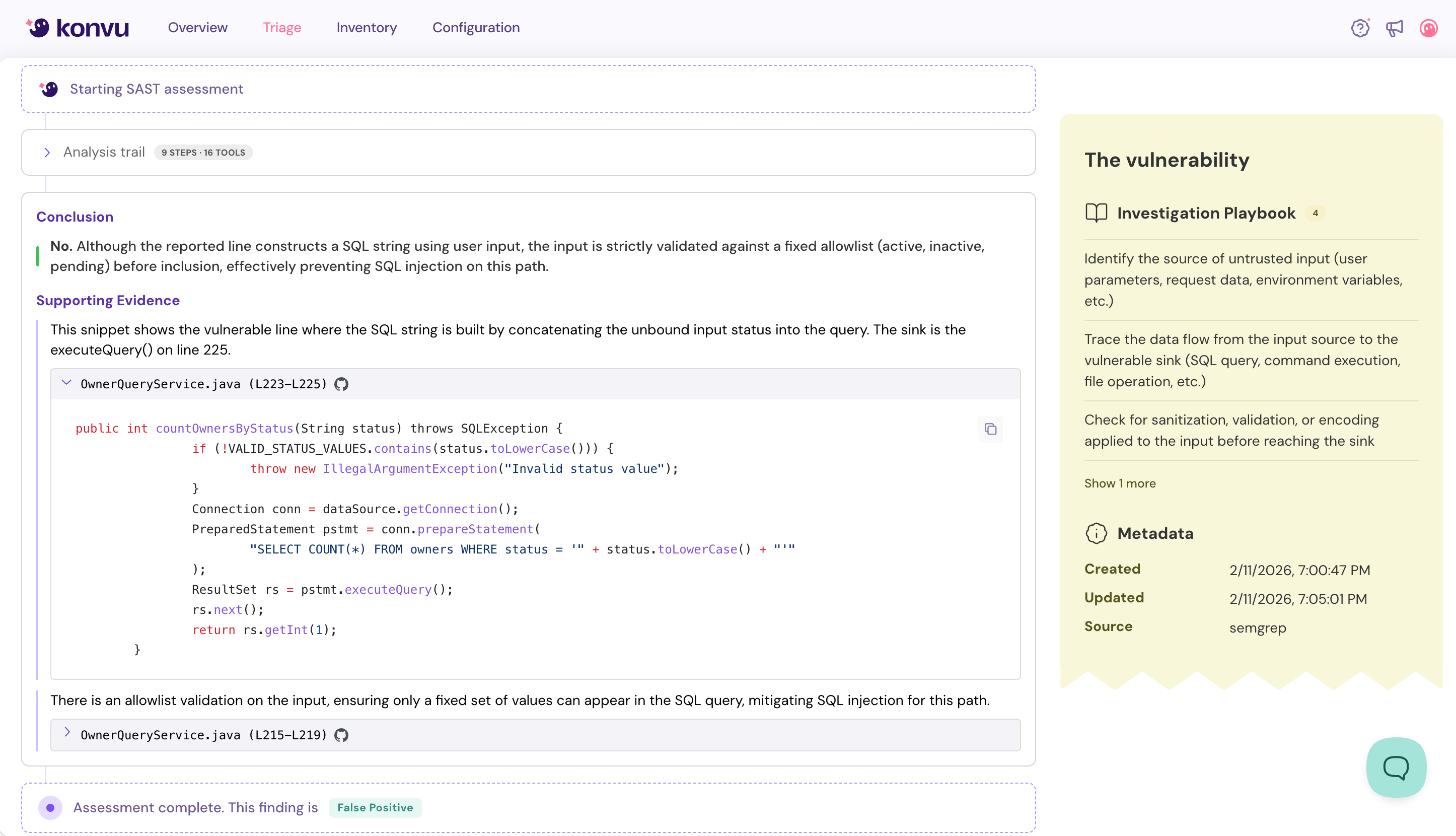Collapse the OwnerQueryService.java L223–L225 snippet
1456x836 pixels.
[x=66, y=383]
